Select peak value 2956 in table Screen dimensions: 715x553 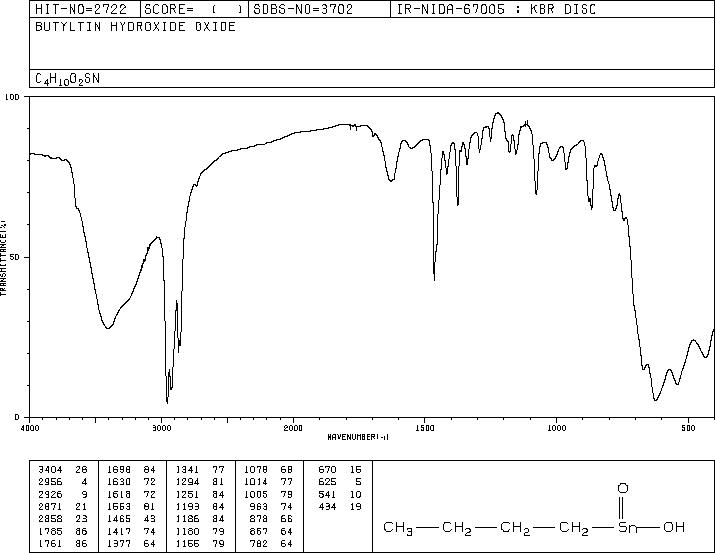pos(50,482)
